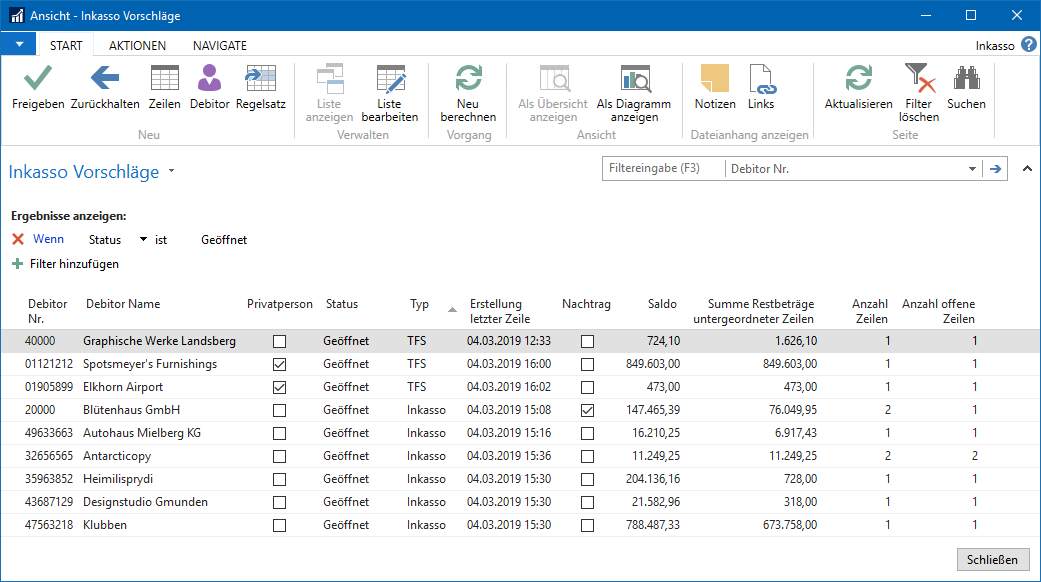Uncheck Nachtrag for Blütenhaus GmbH
1041x582 pixels.
point(588,410)
